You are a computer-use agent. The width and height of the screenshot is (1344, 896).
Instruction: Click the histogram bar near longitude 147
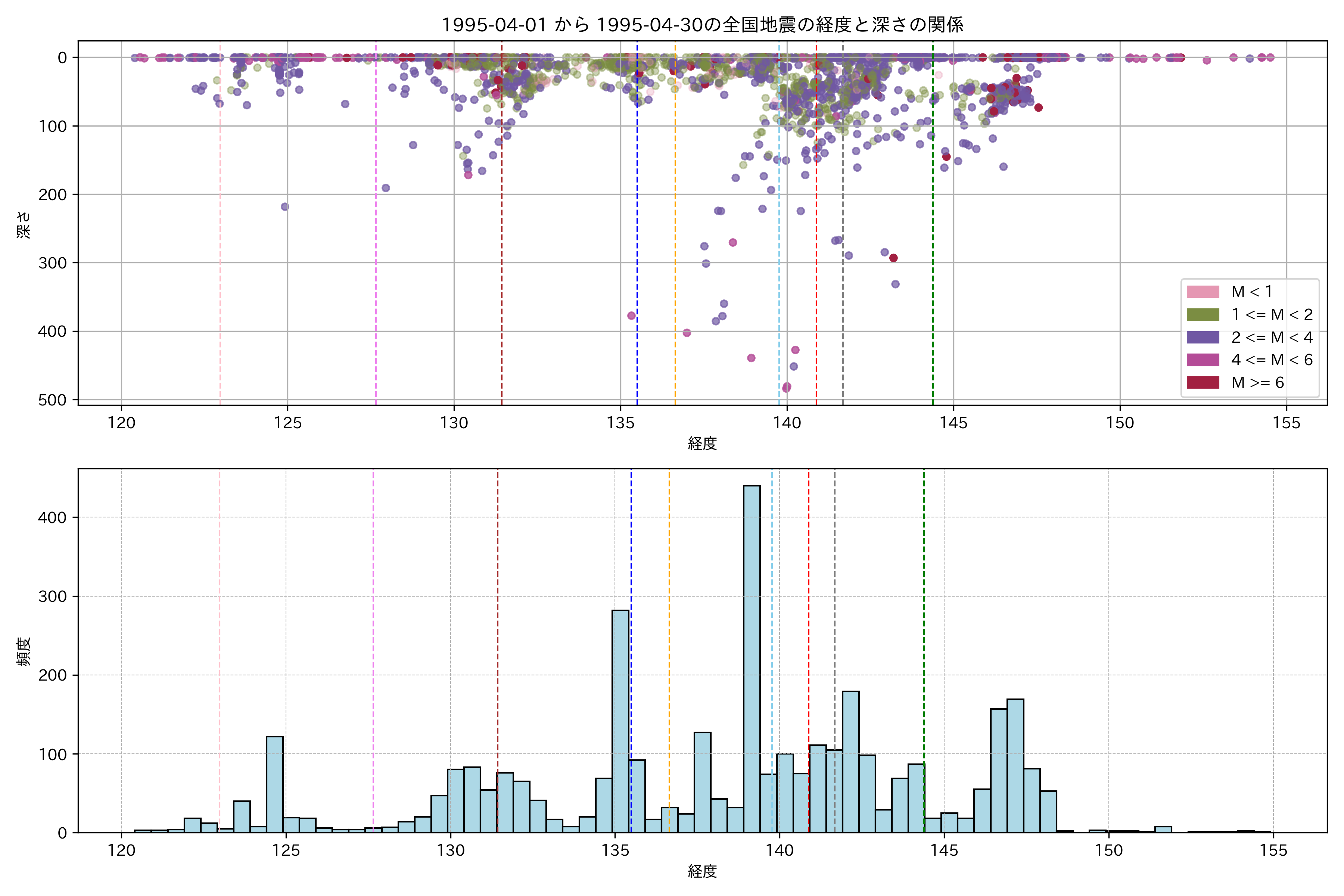(x=1015, y=766)
